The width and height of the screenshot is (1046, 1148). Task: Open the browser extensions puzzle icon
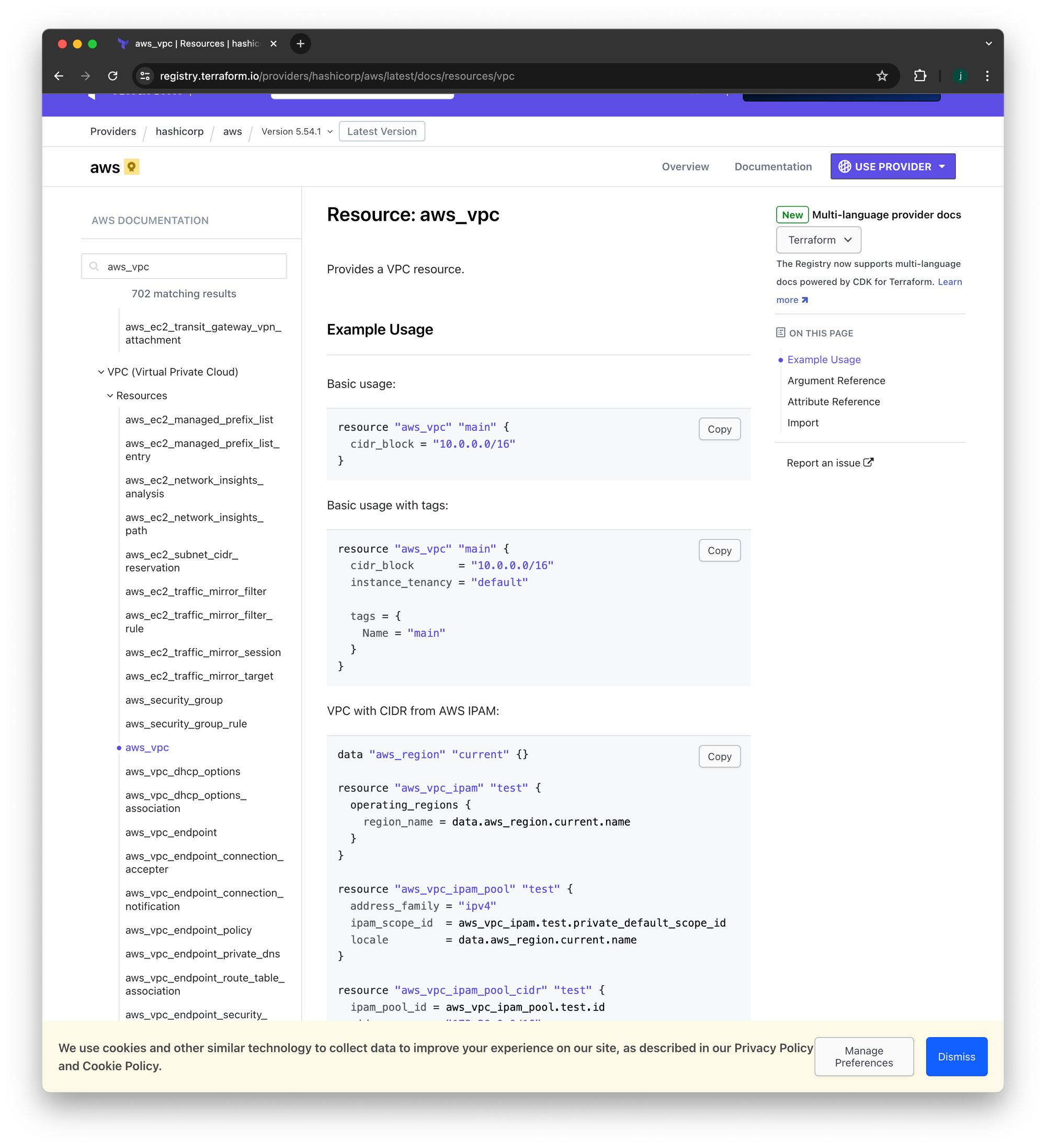click(919, 76)
